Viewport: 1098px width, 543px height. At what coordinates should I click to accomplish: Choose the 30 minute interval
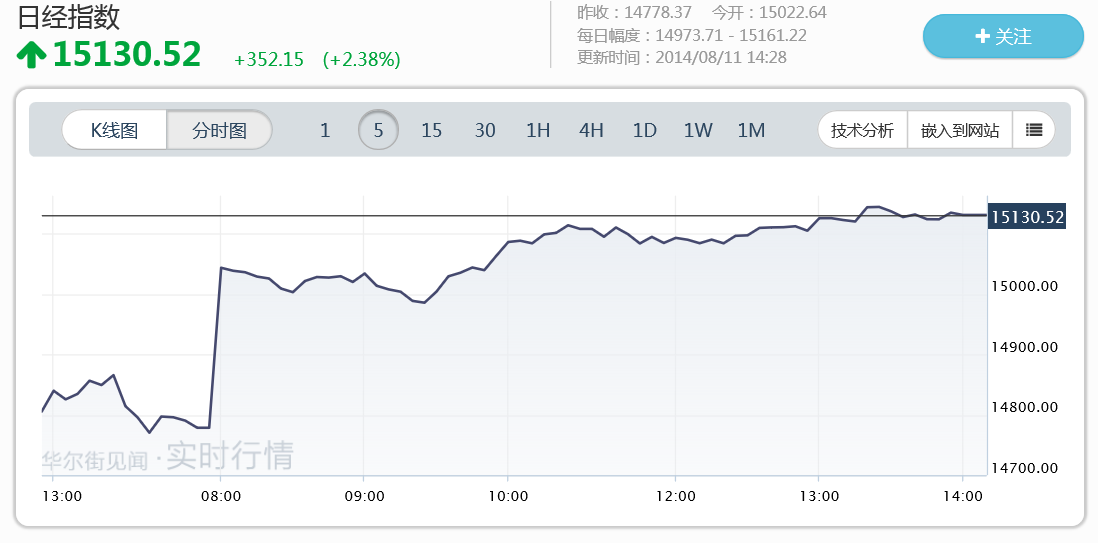(485, 130)
